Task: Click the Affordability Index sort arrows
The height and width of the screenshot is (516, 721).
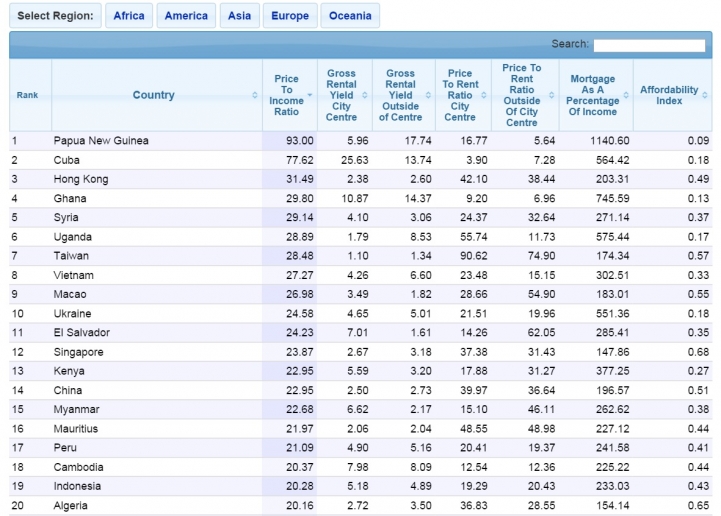Action: (705, 95)
